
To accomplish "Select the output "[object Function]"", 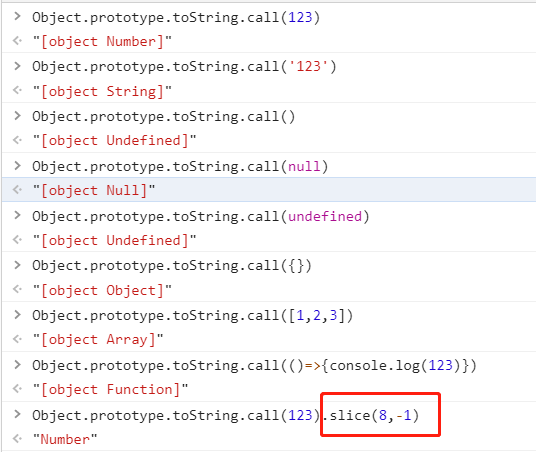I will point(110,390).
